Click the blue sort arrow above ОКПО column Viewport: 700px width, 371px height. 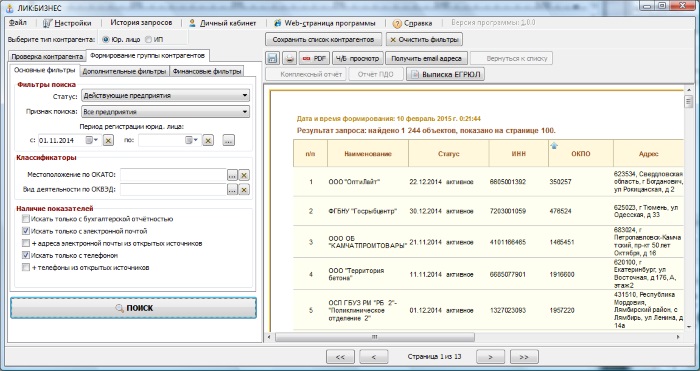click(554, 145)
